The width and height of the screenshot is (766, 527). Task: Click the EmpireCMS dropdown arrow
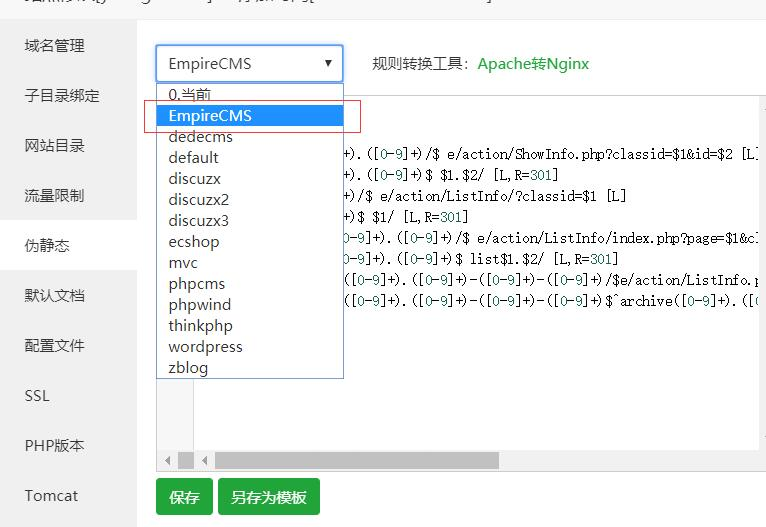pos(328,64)
